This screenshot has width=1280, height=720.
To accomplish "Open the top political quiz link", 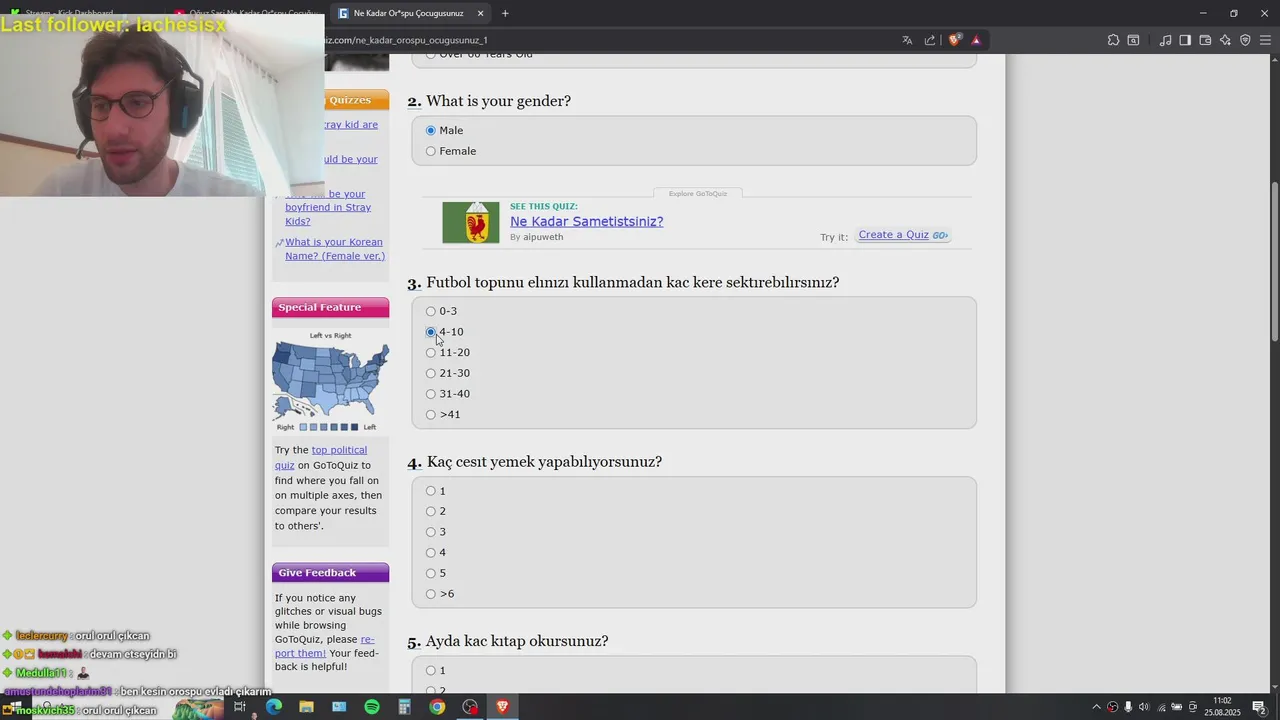I will coord(321,457).
